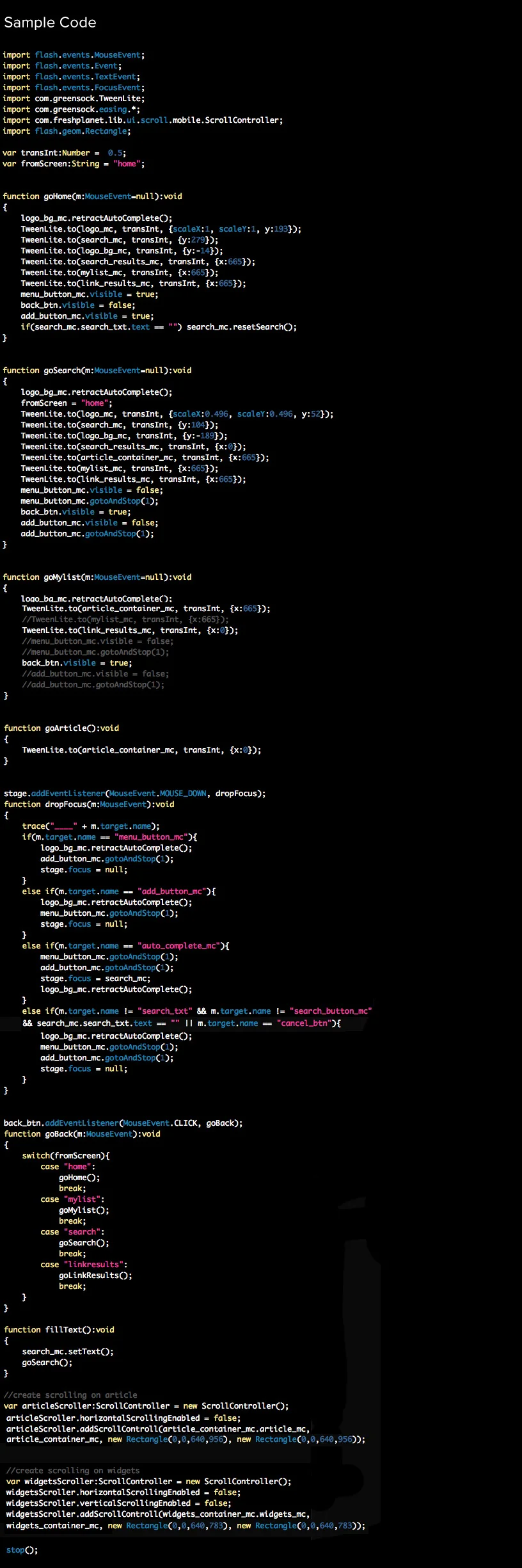Click the line containing "scaleX:0.496"
Screen dimensions: 522x1568
(177, 414)
